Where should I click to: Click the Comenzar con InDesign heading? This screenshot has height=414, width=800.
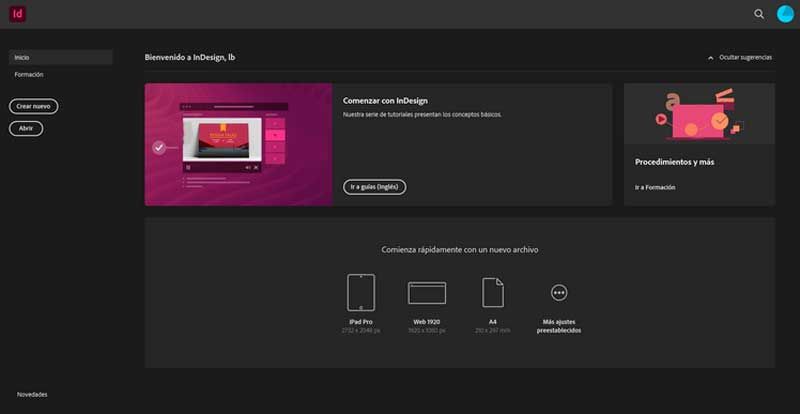pos(385,101)
